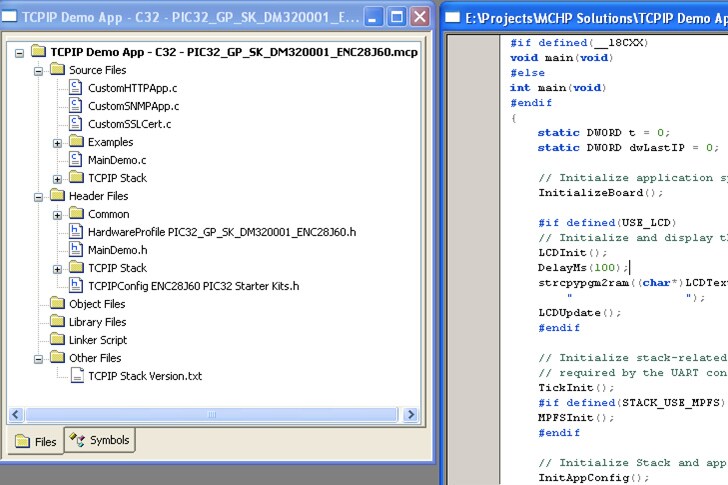
Task: Click the Linker Script folder icon
Action: (58, 339)
